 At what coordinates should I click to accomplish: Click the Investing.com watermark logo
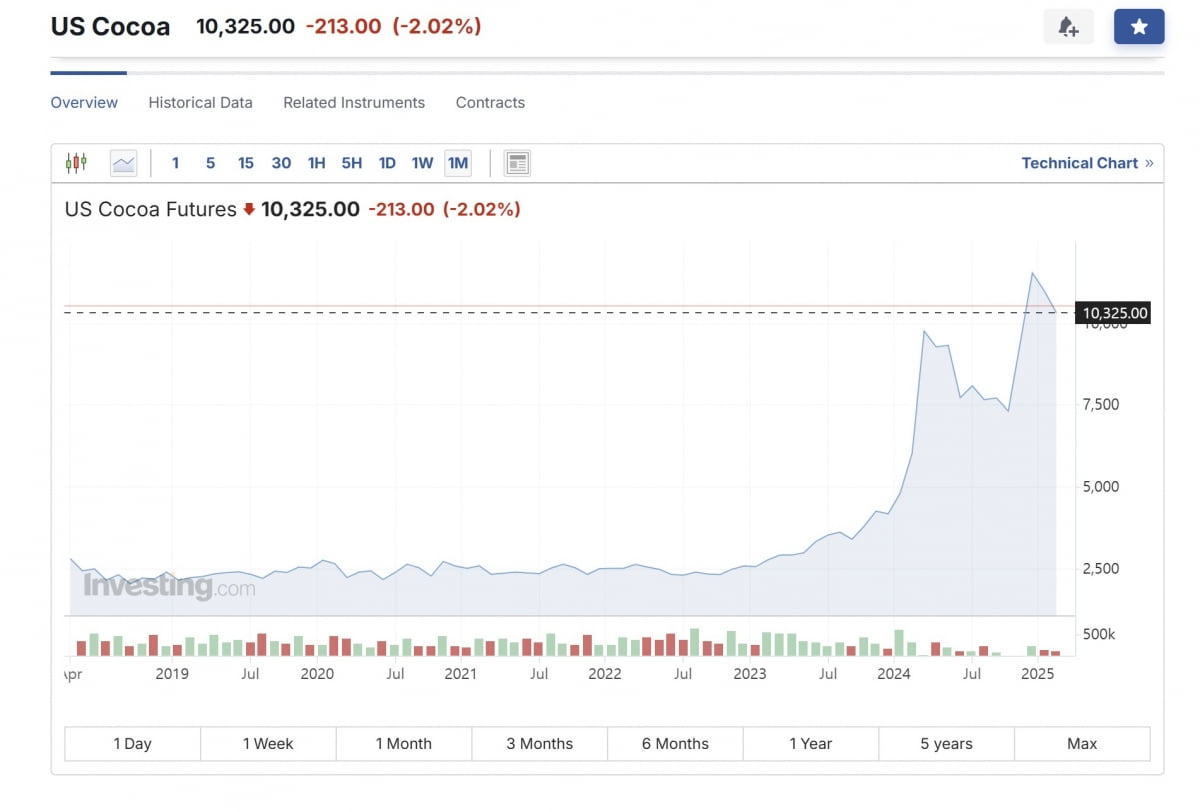[168, 586]
